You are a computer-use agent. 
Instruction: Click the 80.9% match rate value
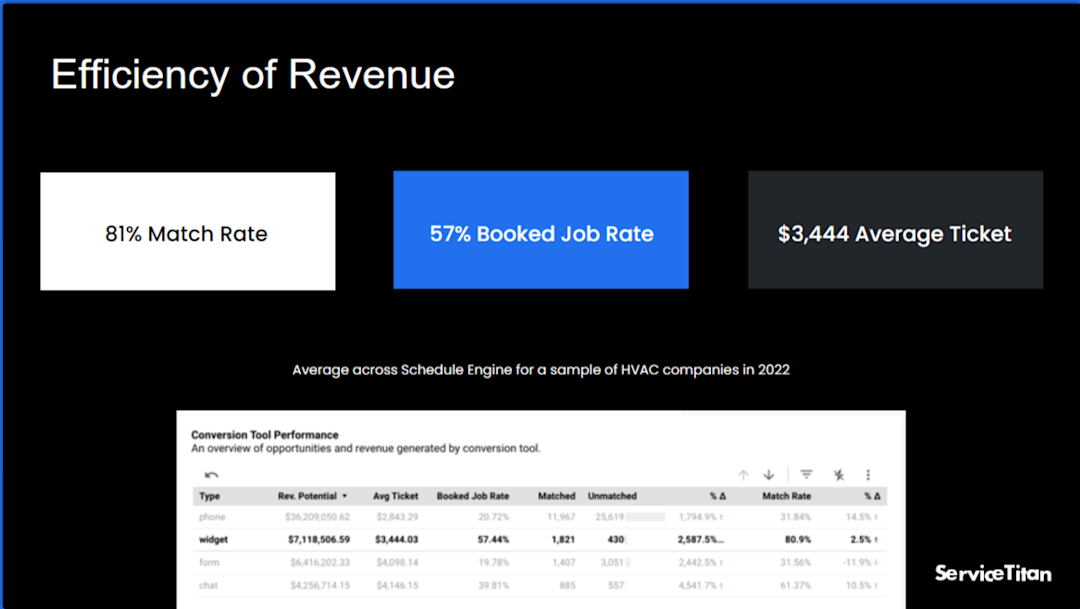[x=798, y=539]
